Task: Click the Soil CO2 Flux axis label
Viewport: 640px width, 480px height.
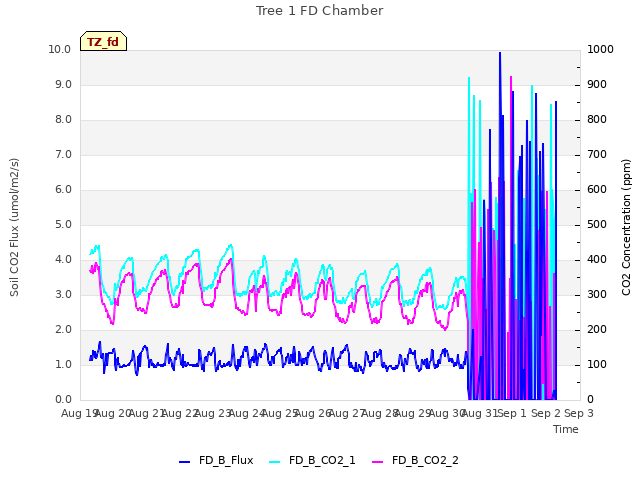Action: pos(14,227)
